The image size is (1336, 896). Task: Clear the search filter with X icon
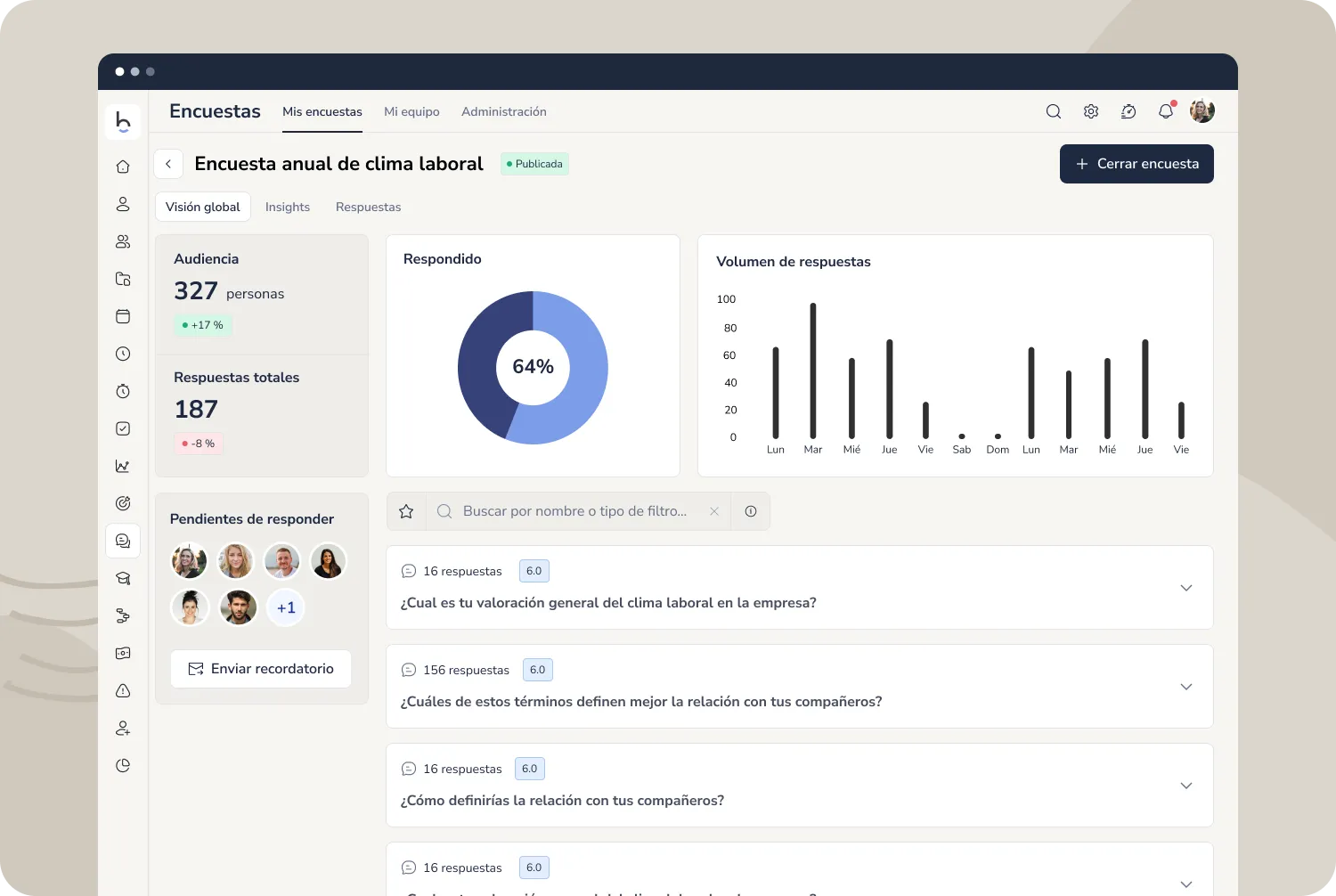(713, 511)
